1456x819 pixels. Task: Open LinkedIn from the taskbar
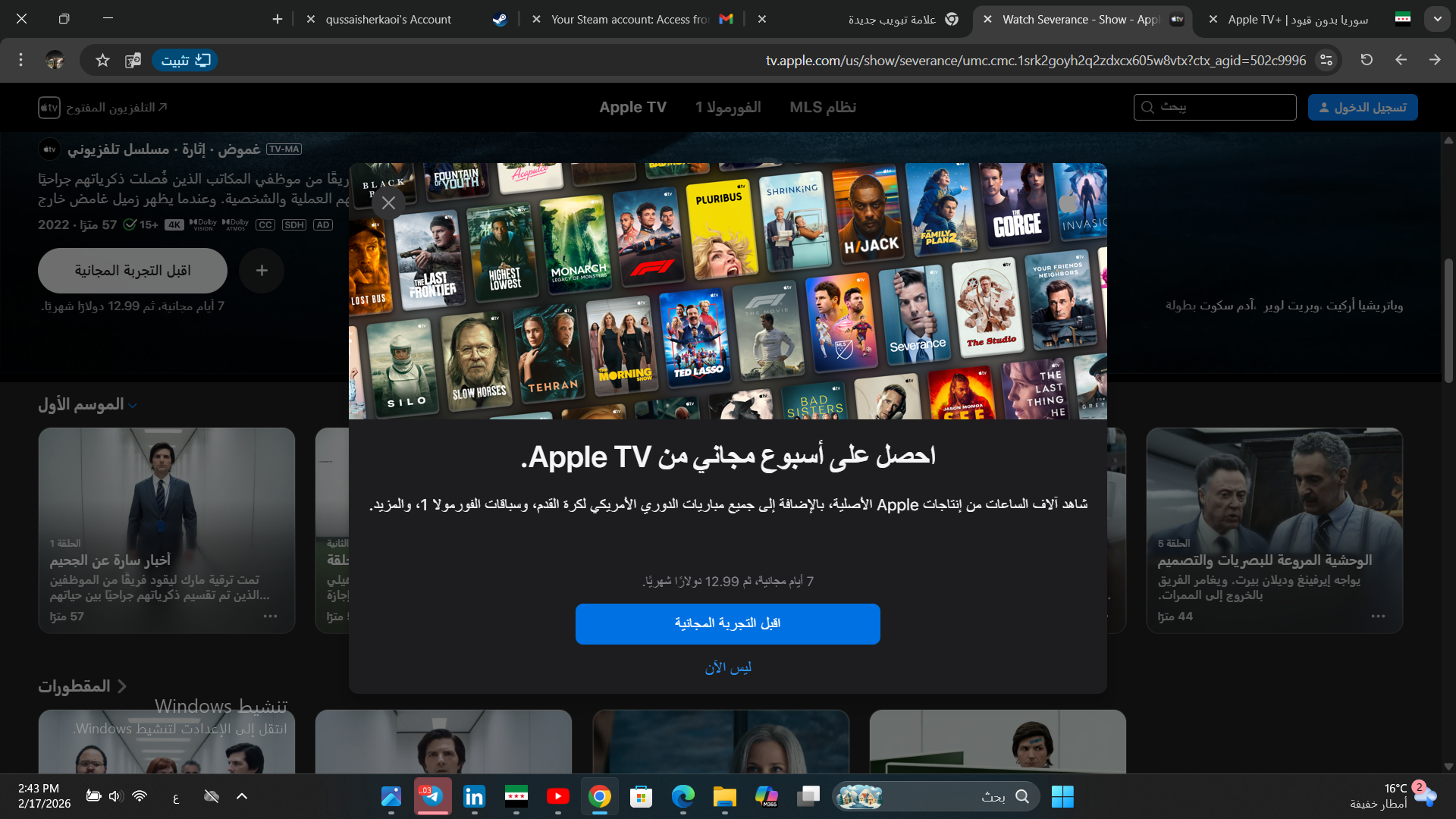[x=474, y=796]
